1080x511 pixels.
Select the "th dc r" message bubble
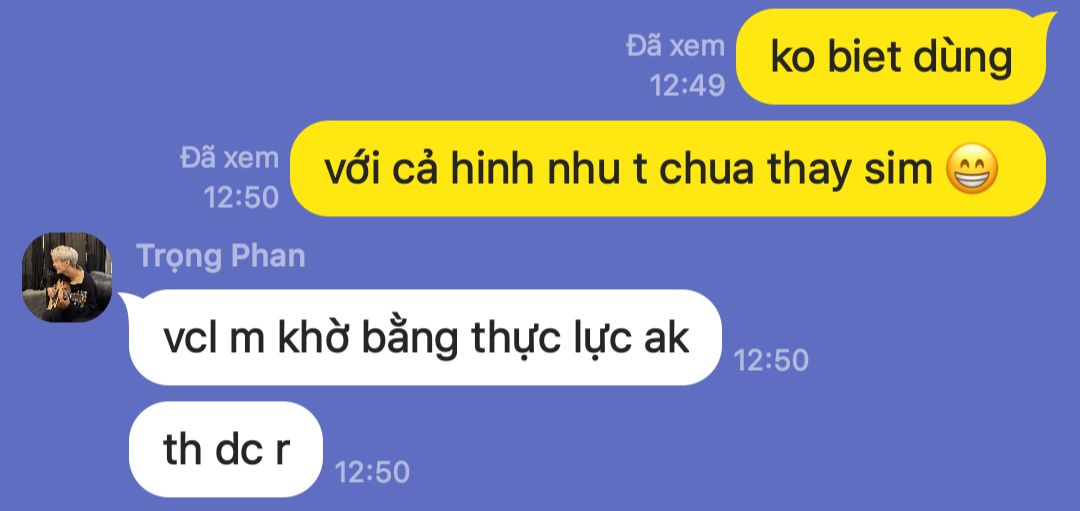point(226,449)
